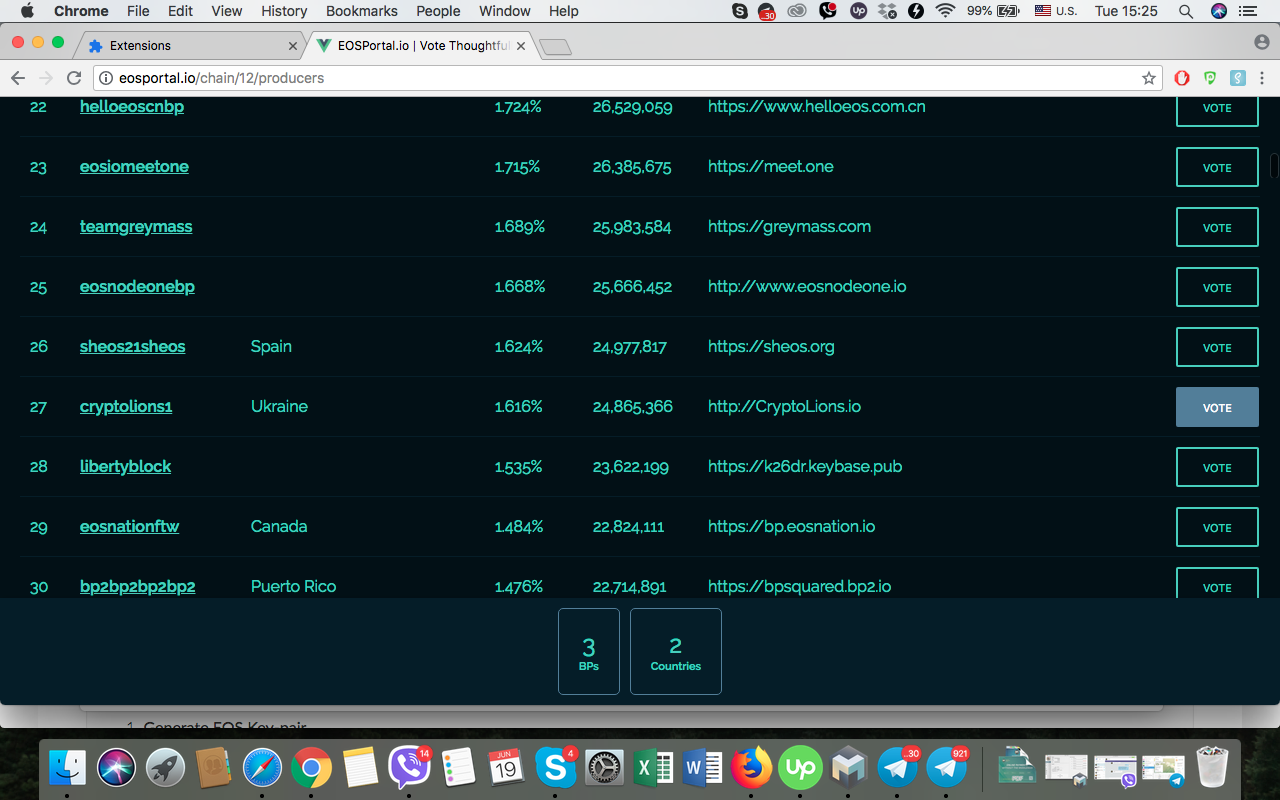
Task: Close the Extensions tab
Action: click(293, 46)
